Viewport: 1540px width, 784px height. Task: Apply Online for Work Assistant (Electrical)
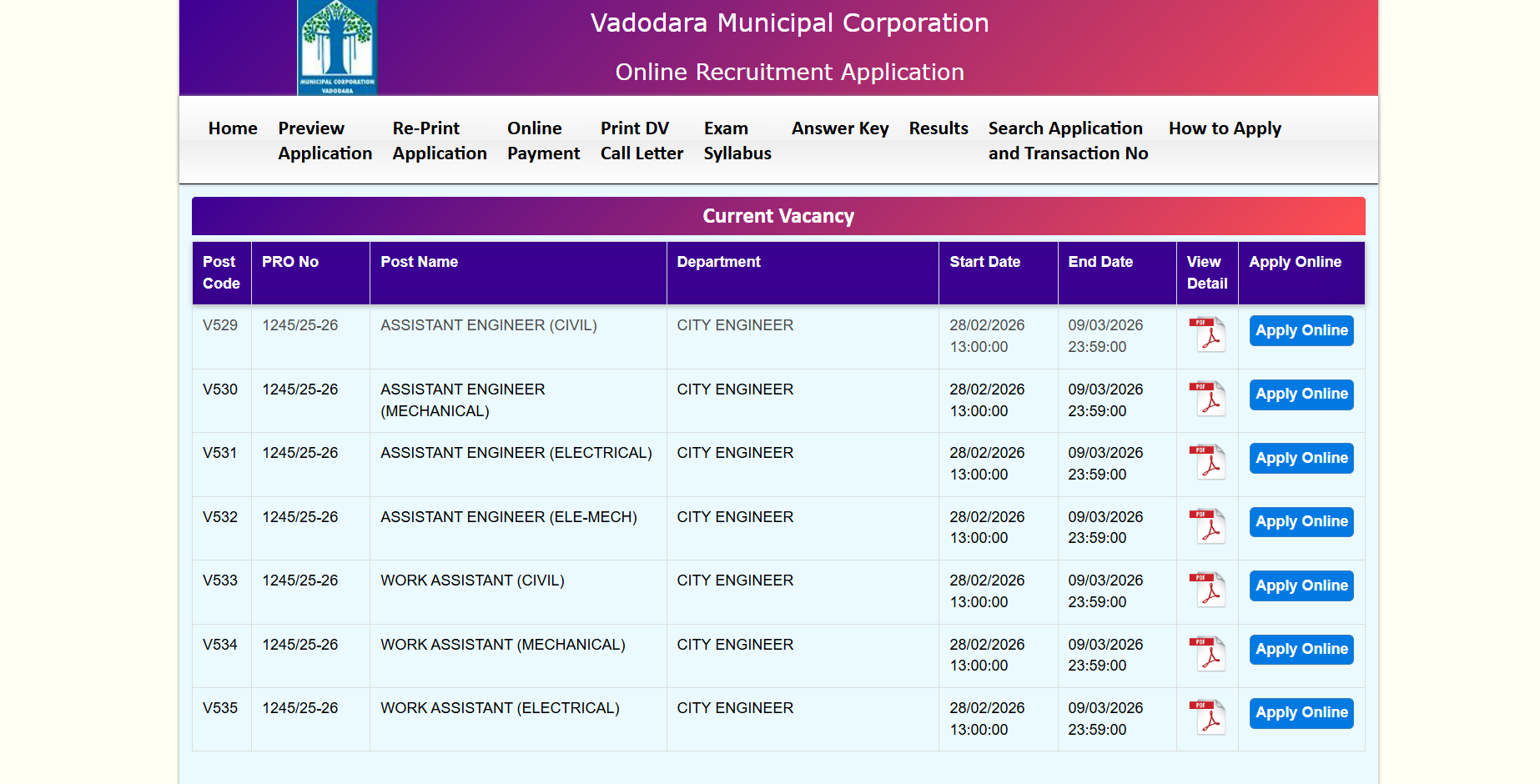[1301, 713]
